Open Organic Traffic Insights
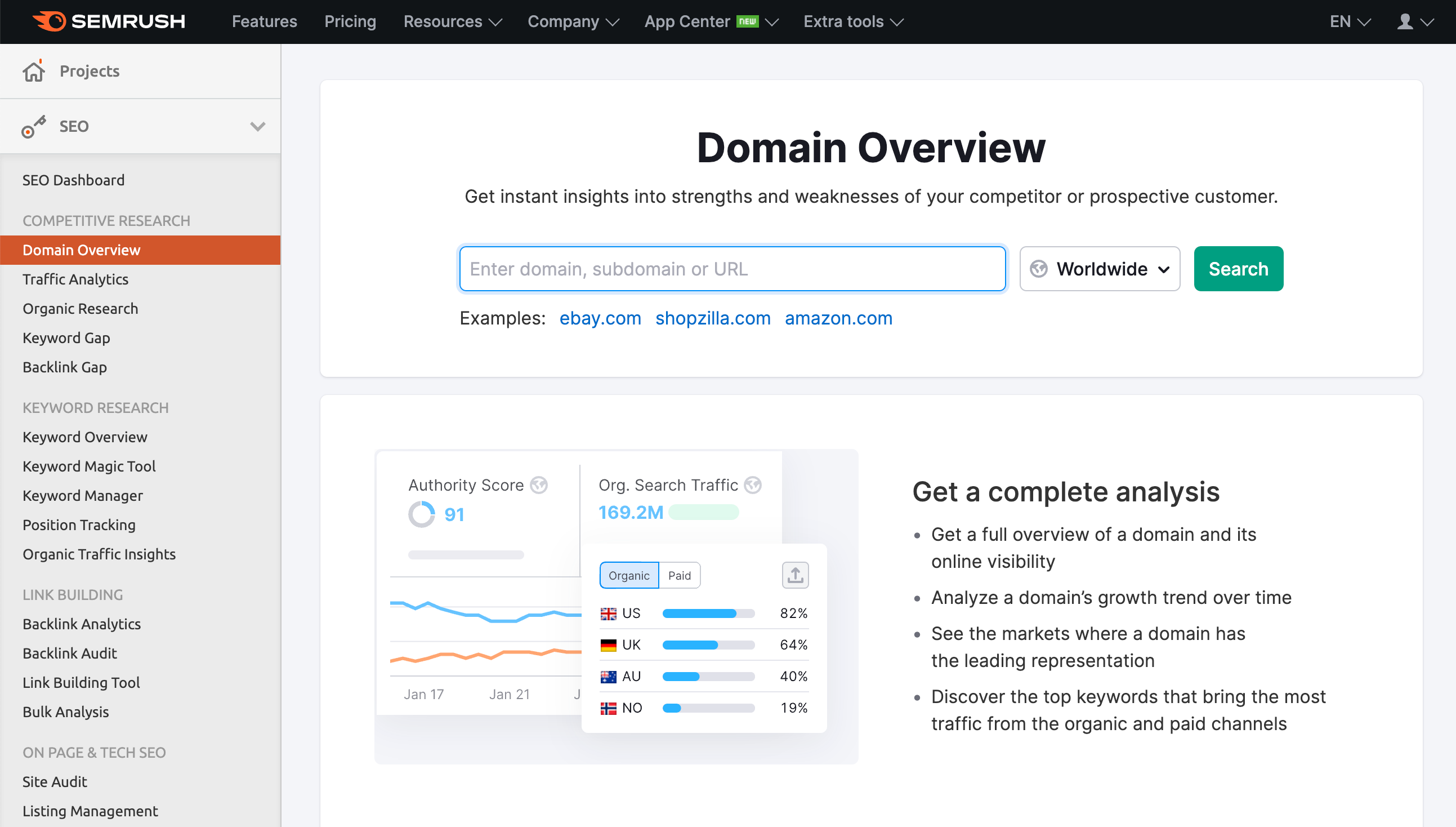Viewport: 1456px width, 827px height. click(99, 554)
